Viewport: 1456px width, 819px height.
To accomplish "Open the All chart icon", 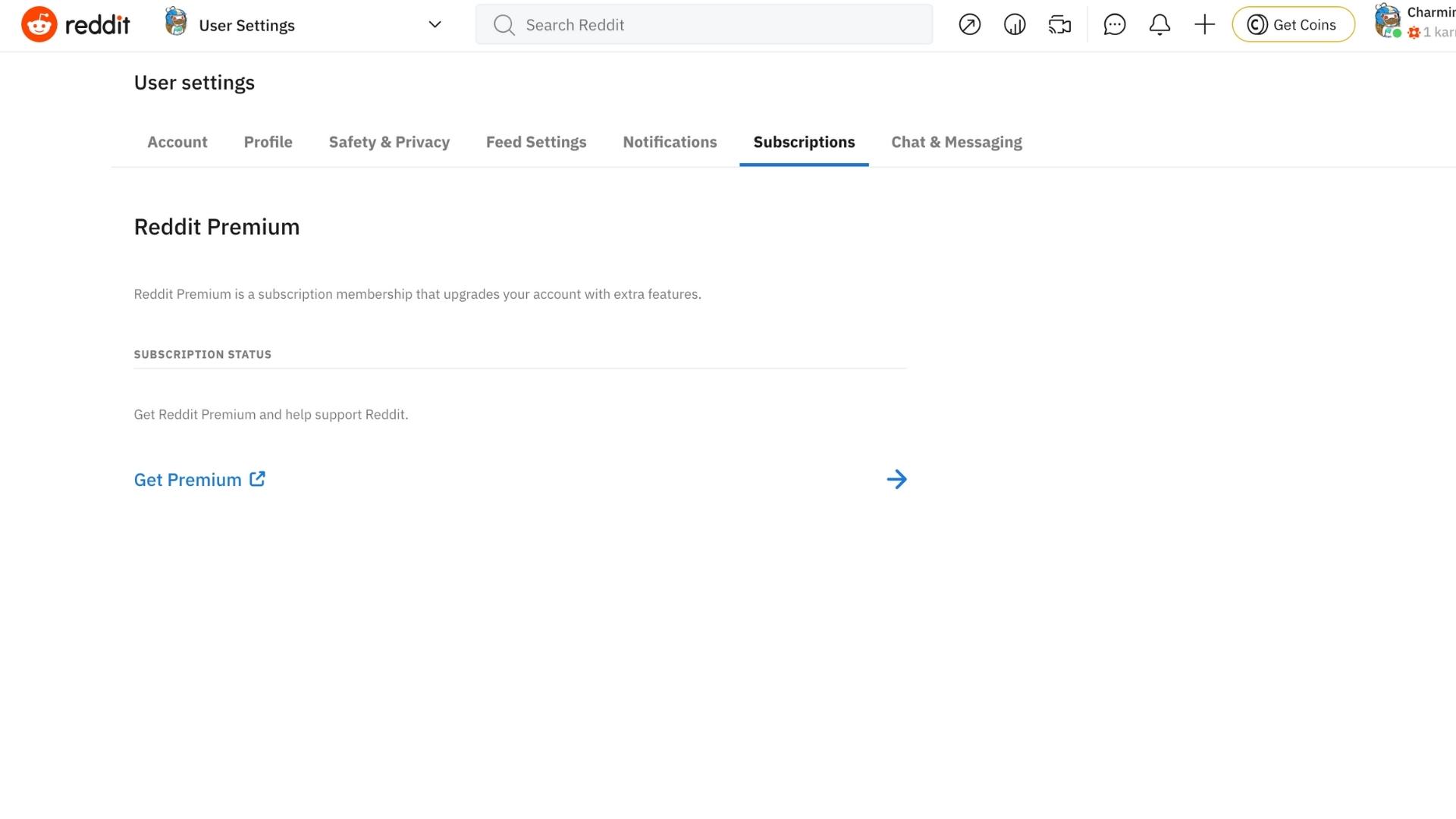I will coord(1015,24).
